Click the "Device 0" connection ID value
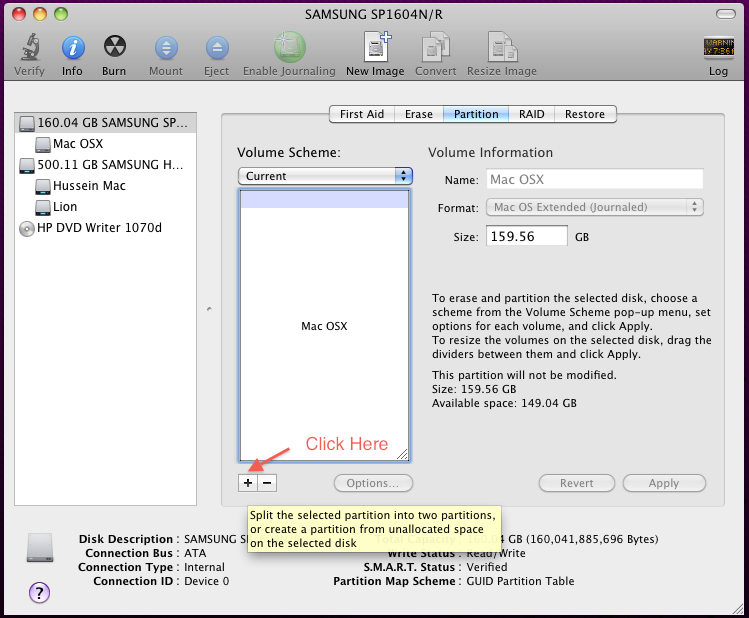749x618 pixels. coord(206,581)
